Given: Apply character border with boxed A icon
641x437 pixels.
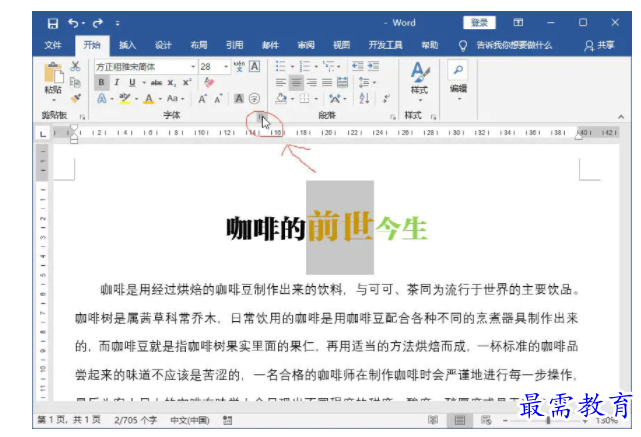Looking at the screenshot, I should point(255,66).
